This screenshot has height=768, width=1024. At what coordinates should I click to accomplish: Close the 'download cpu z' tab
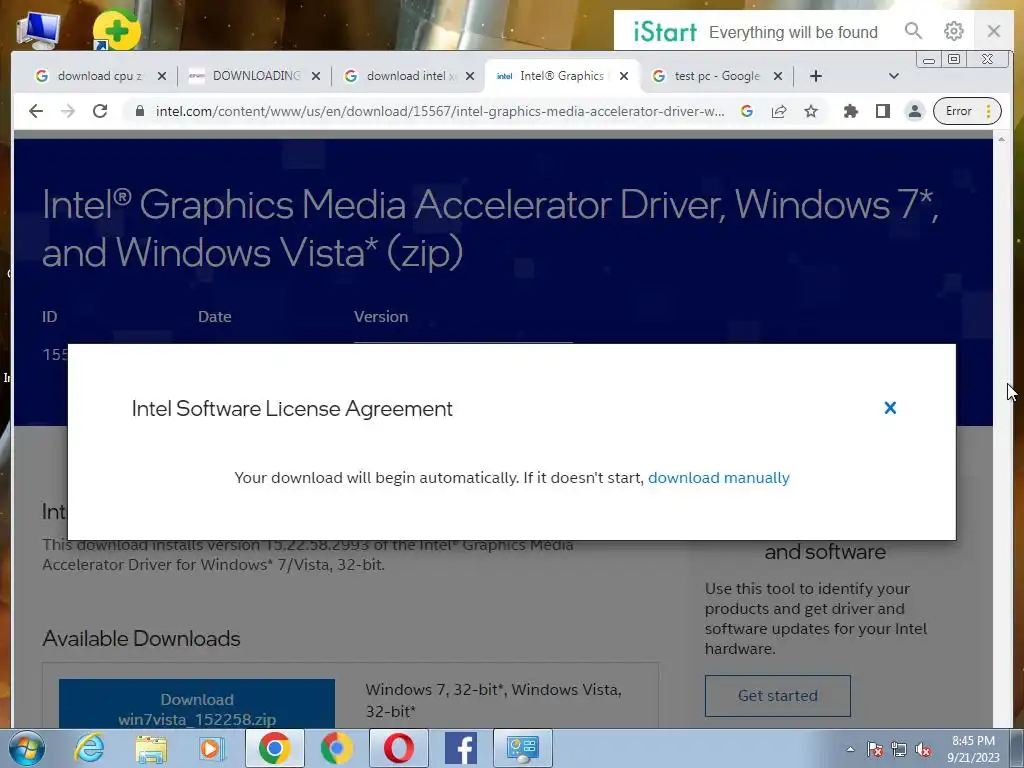click(162, 76)
